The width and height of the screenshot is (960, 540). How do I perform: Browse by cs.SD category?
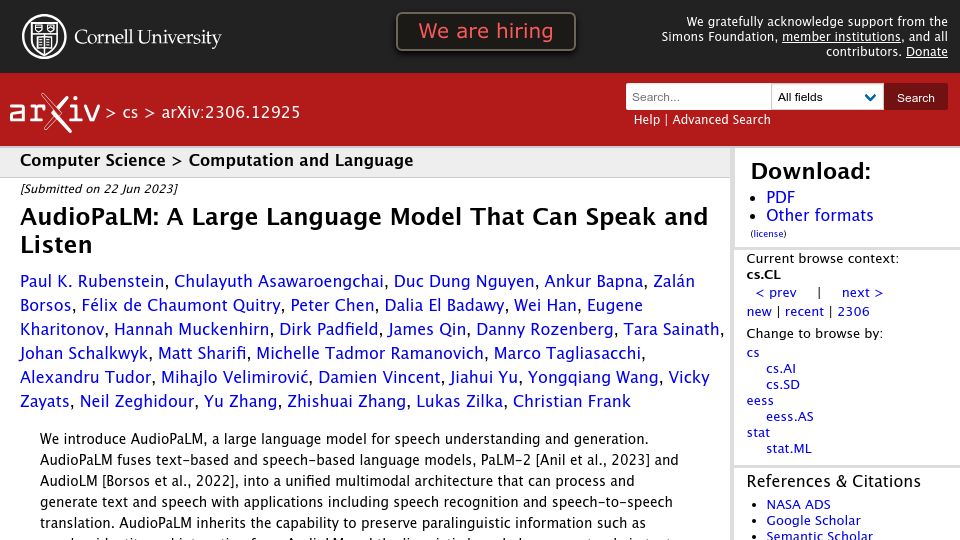[x=782, y=384]
